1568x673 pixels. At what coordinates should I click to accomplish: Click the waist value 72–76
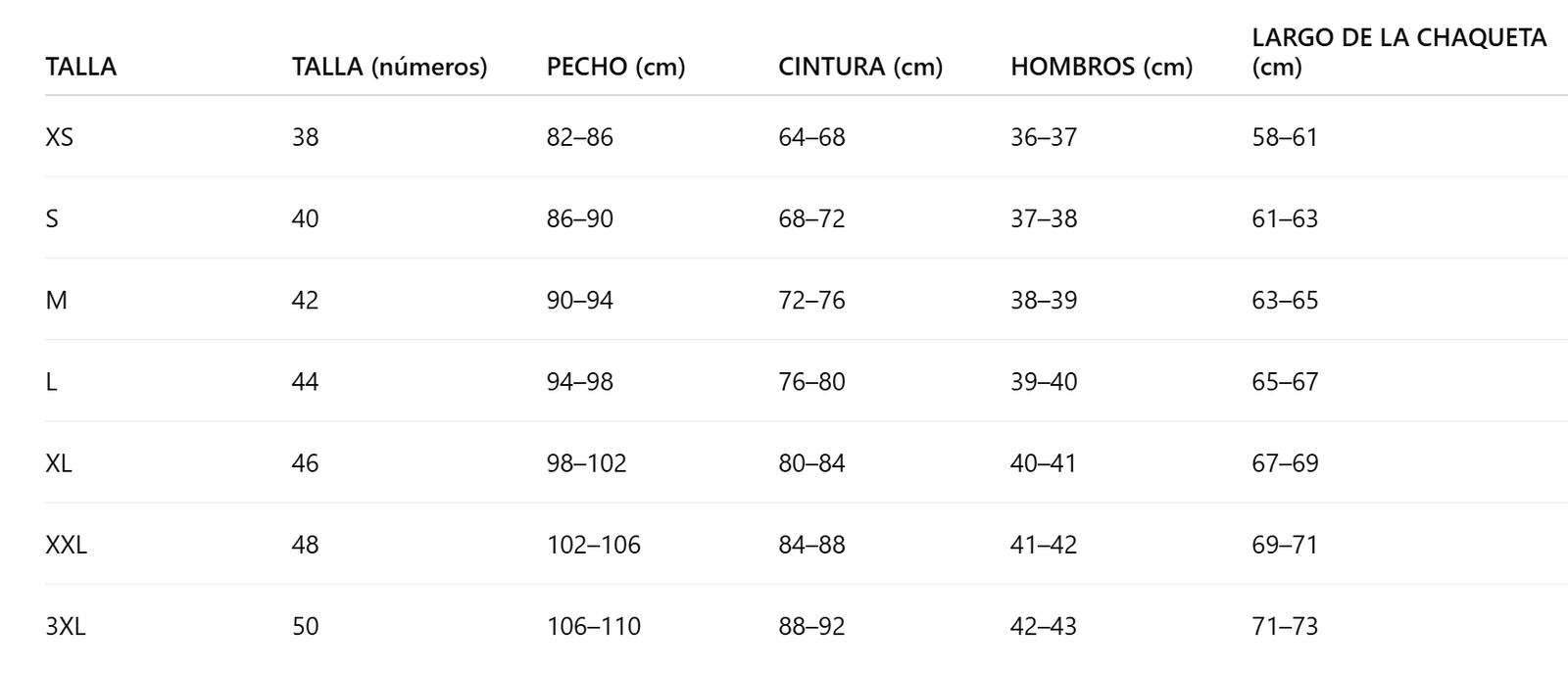click(810, 300)
